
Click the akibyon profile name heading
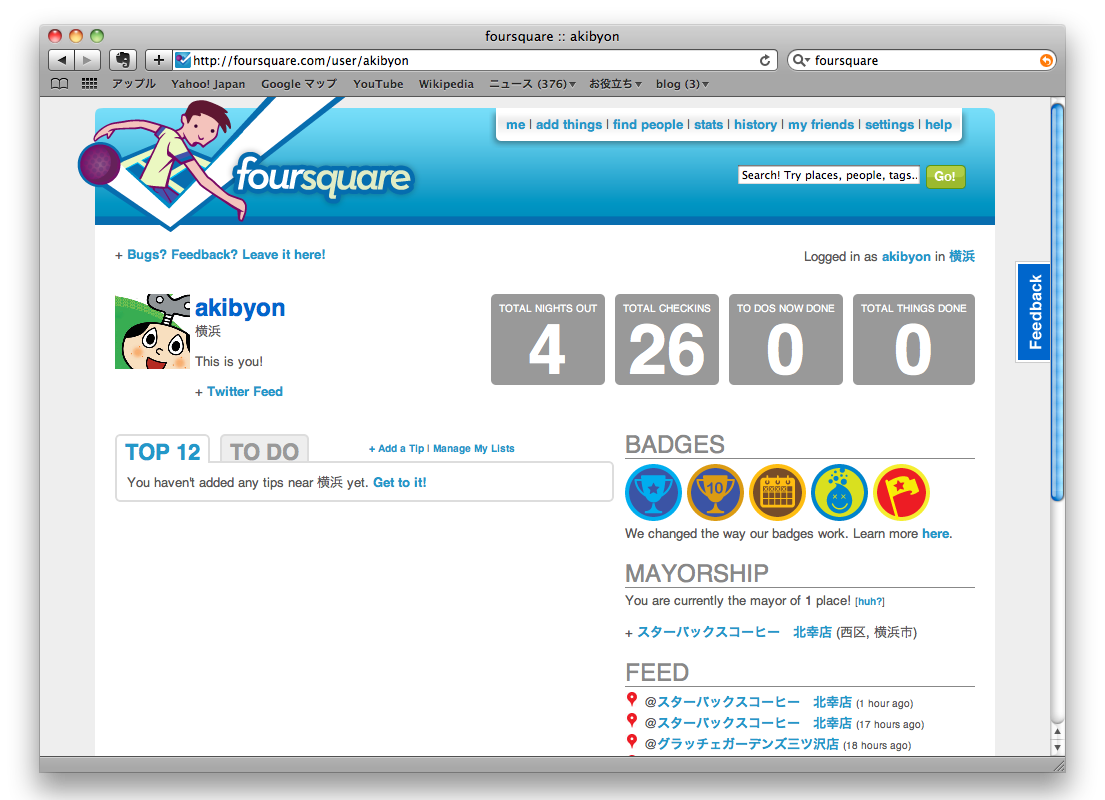(240, 307)
